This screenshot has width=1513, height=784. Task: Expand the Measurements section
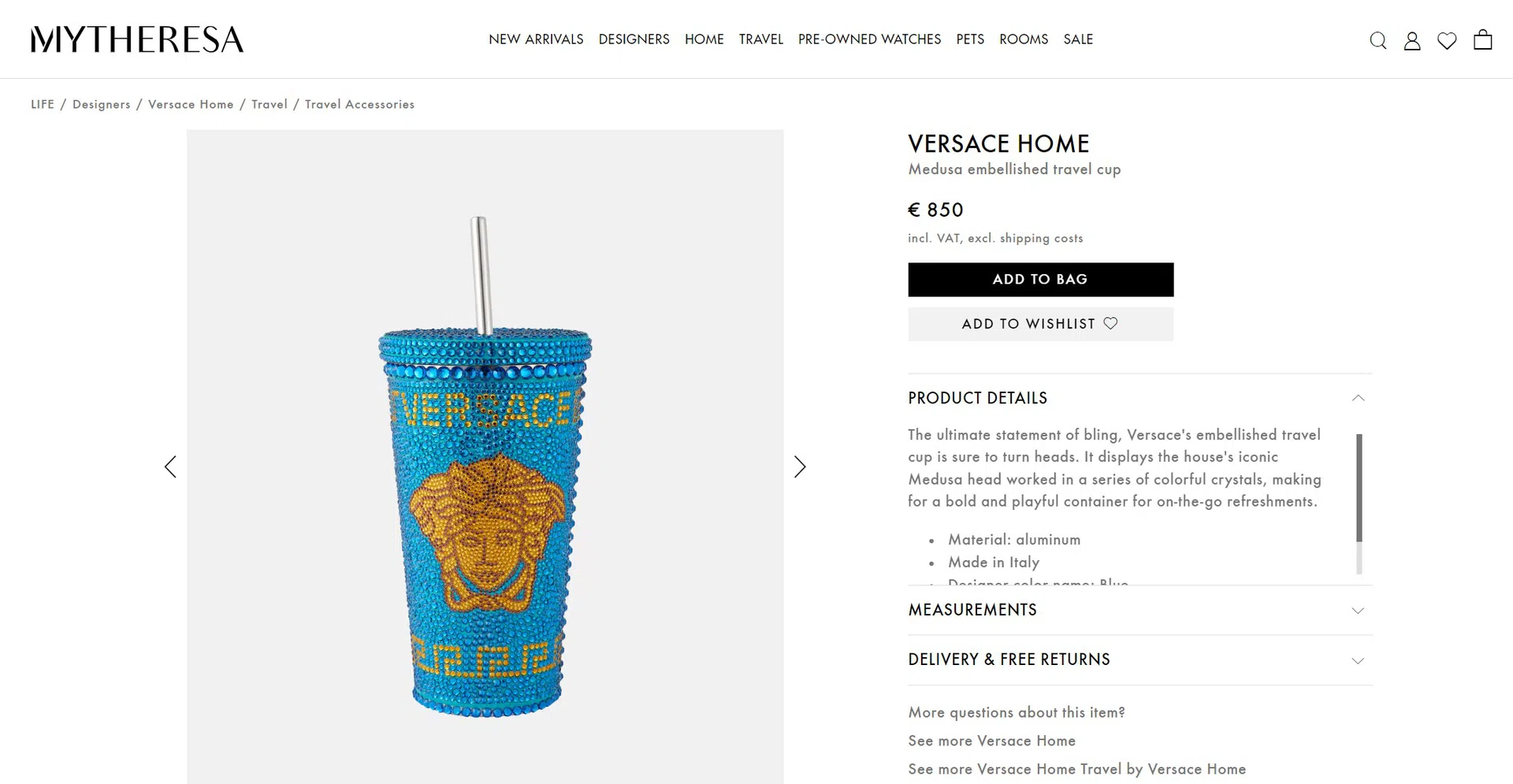pos(1139,610)
